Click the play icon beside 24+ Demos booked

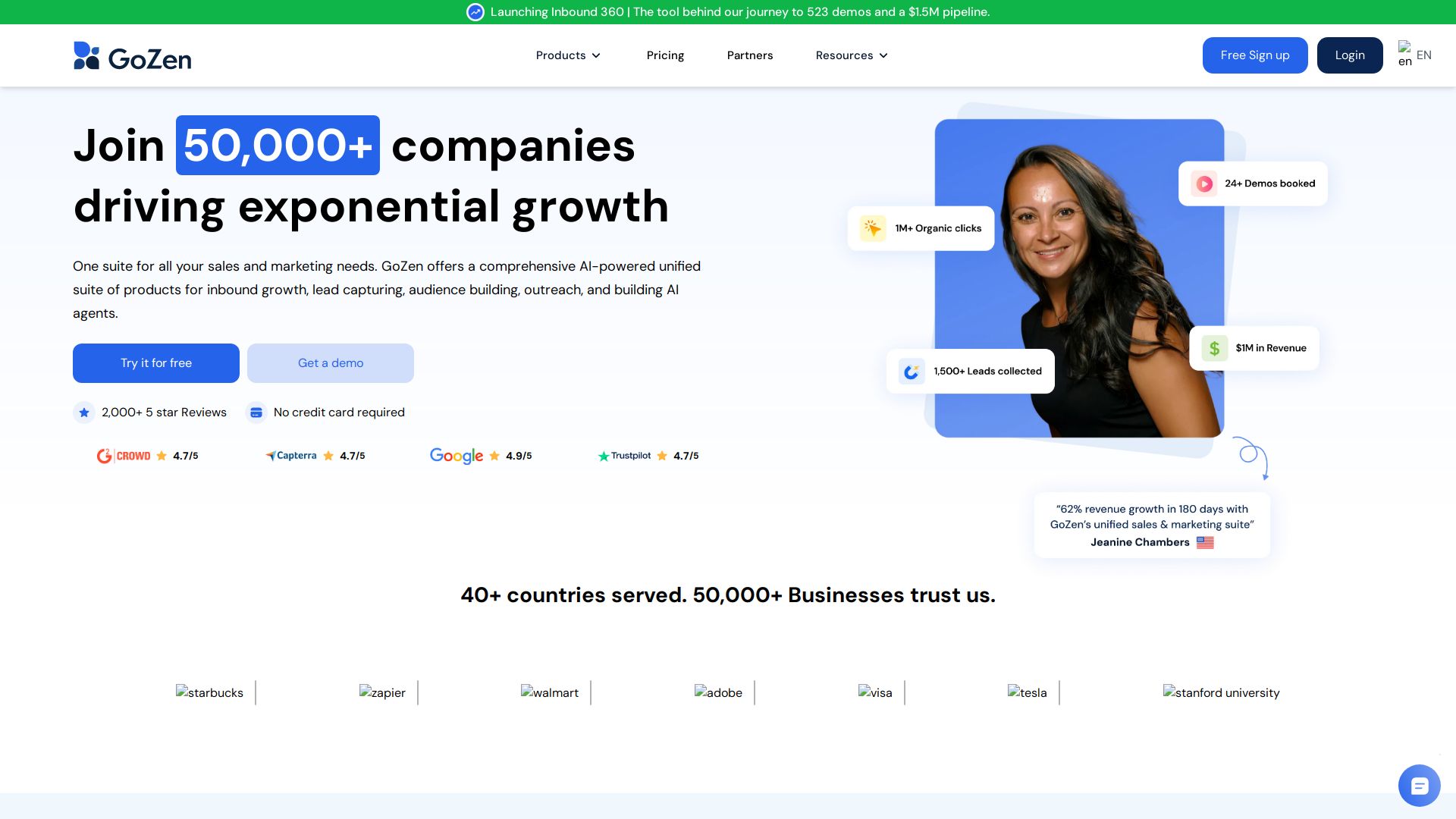[x=1203, y=184]
